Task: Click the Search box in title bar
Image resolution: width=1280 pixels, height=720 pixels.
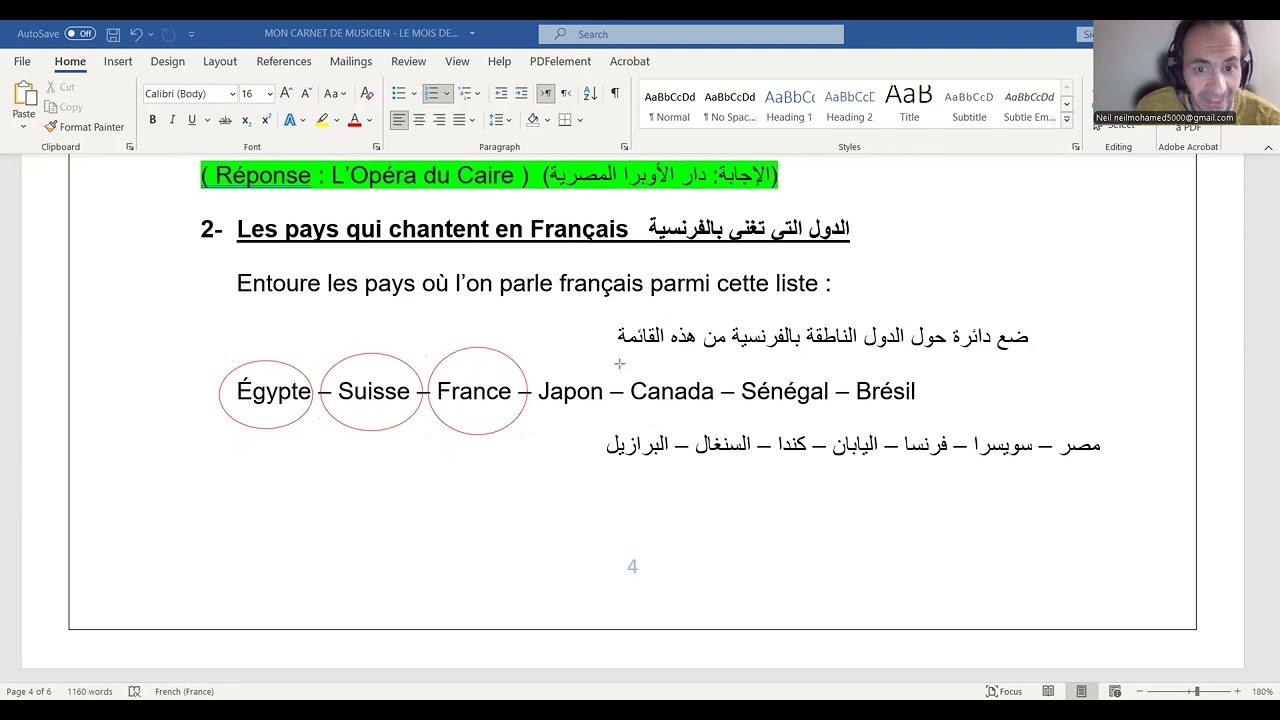Action: coord(691,34)
